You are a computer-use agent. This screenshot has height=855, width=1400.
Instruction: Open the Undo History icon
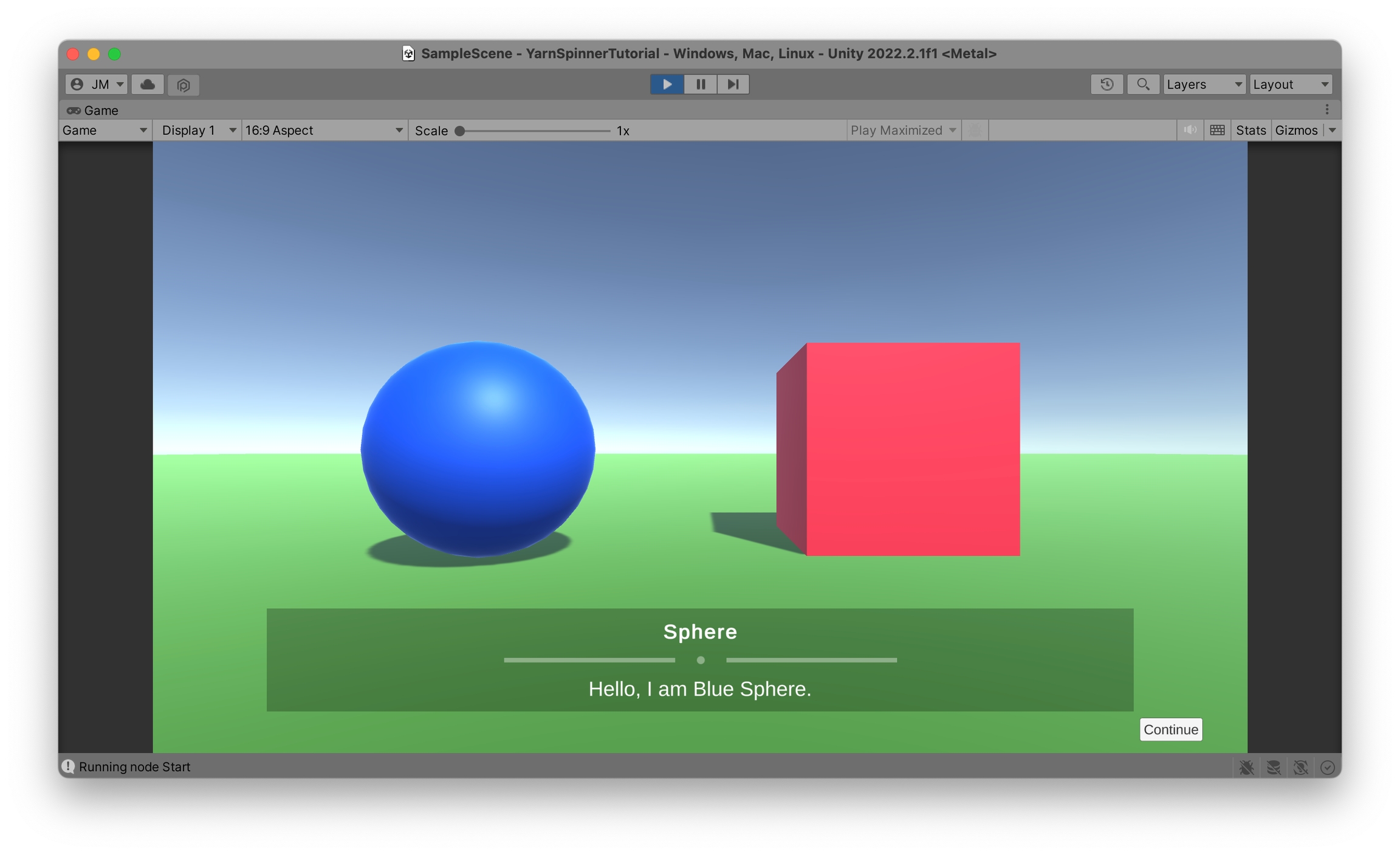(x=1107, y=84)
